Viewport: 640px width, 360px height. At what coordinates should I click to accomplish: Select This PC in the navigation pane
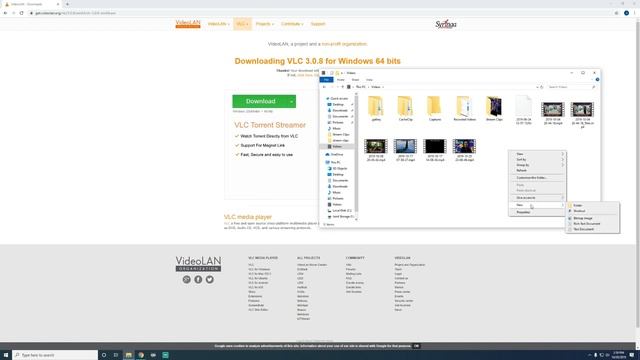coord(333,162)
